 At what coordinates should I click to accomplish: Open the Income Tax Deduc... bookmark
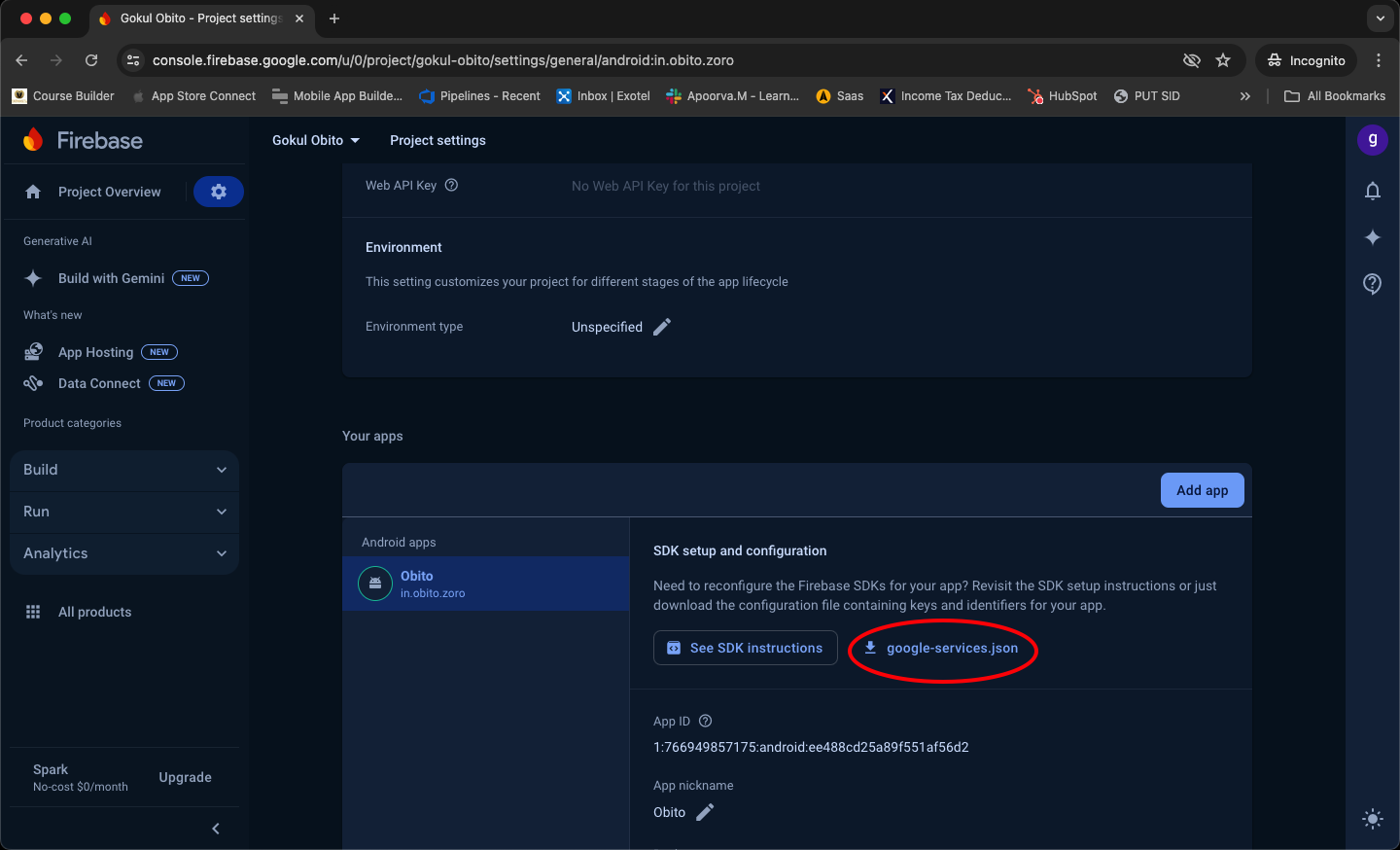click(x=946, y=96)
